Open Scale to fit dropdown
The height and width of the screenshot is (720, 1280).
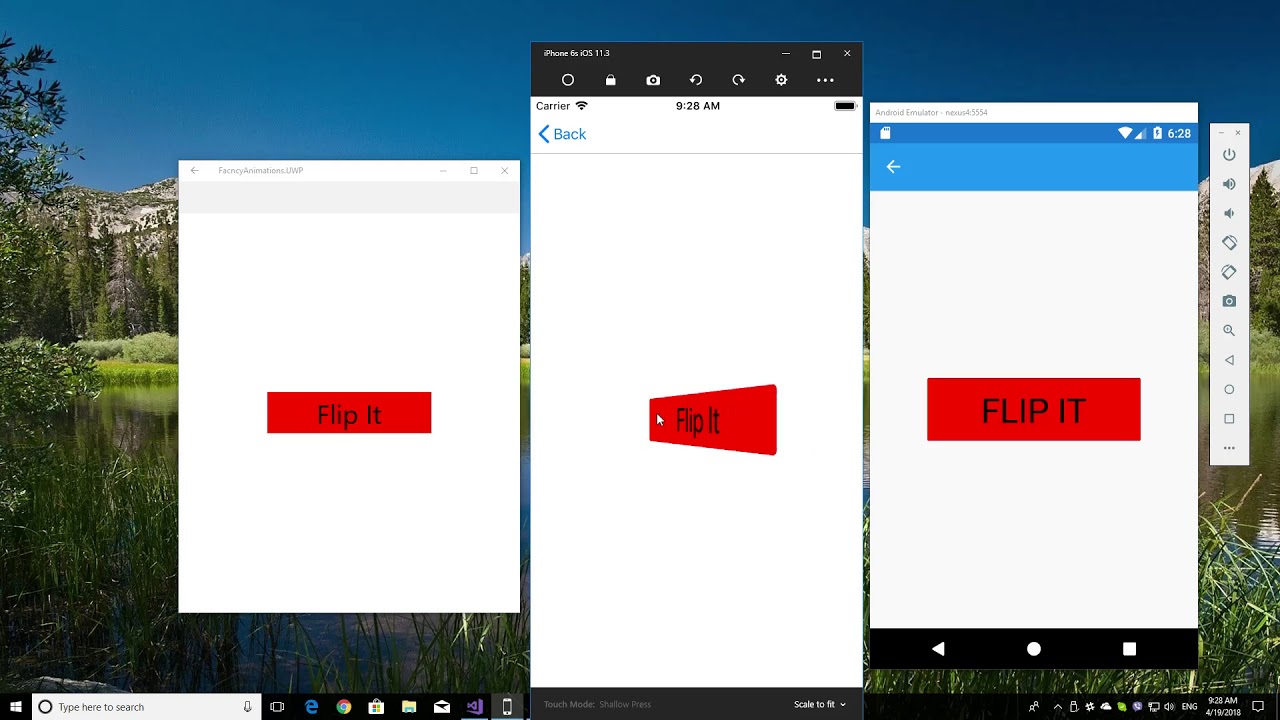click(820, 704)
